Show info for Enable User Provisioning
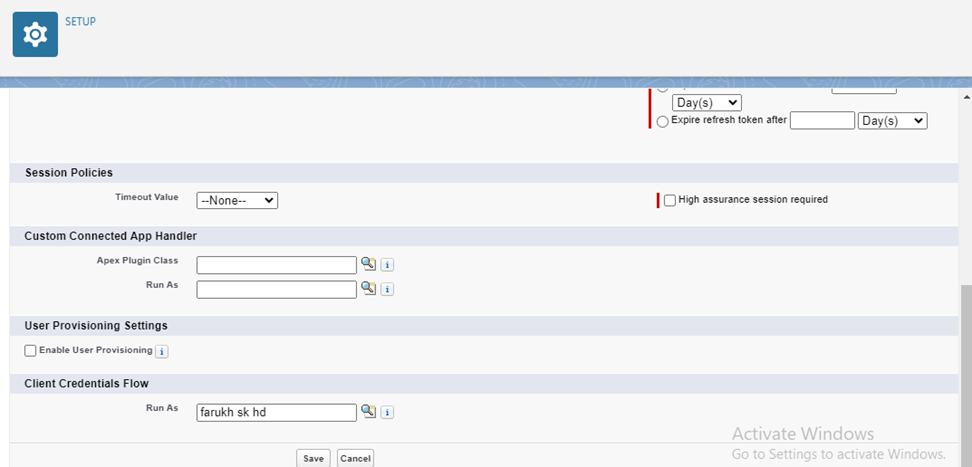 (x=161, y=352)
